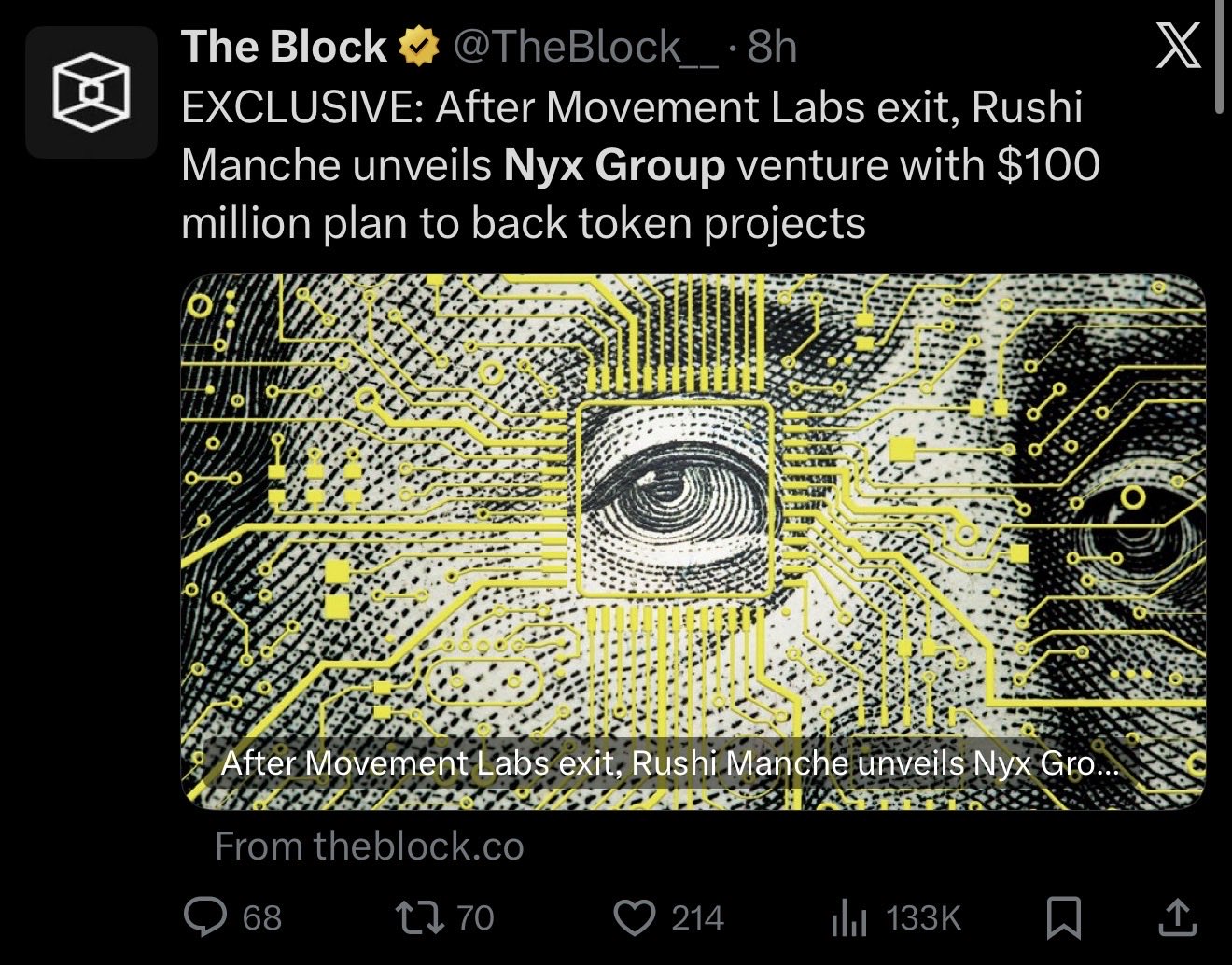Open The Block profile avatar

pyautogui.click(x=91, y=91)
